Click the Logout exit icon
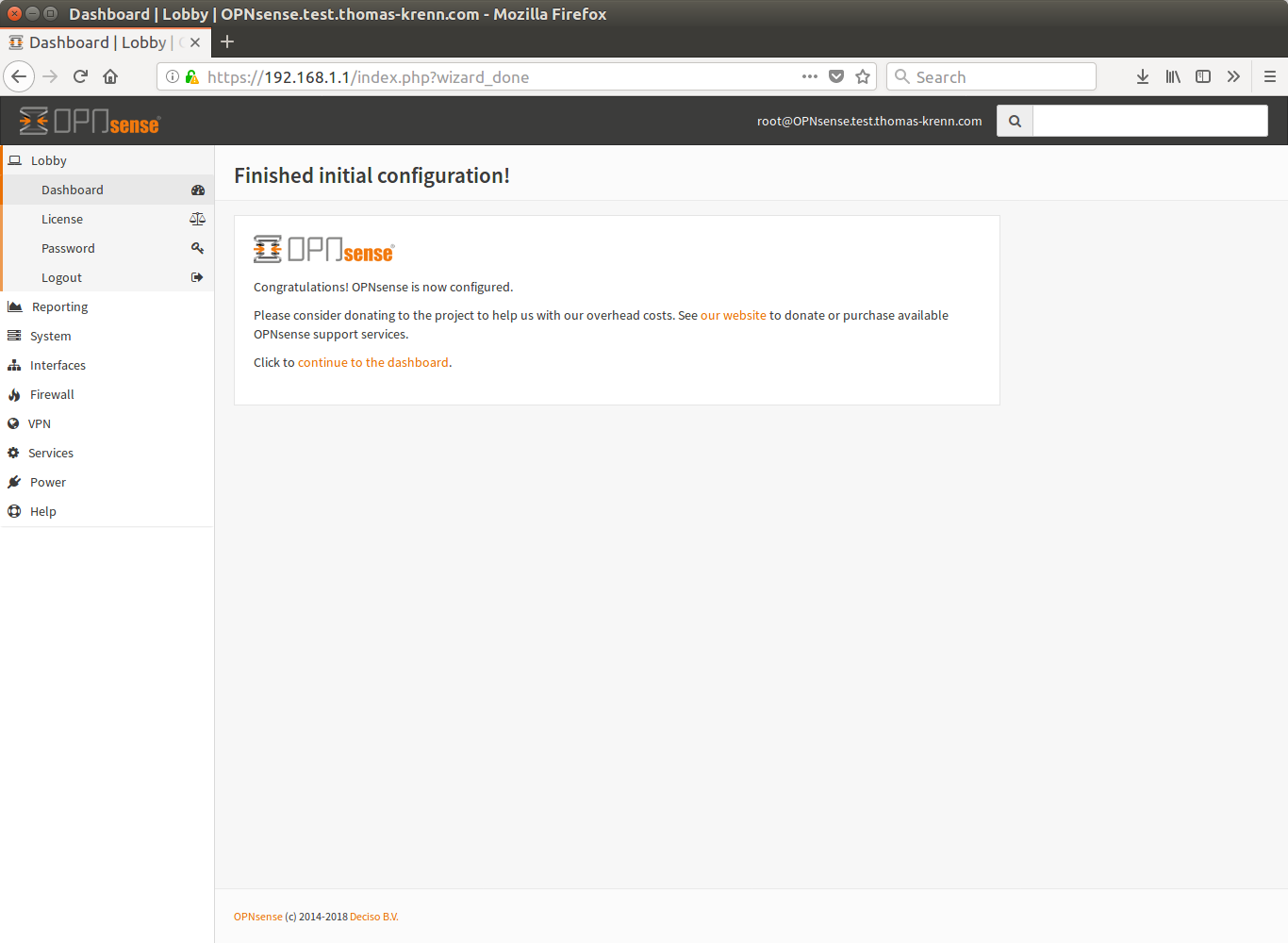The width and height of the screenshot is (1288, 943). [x=197, y=277]
